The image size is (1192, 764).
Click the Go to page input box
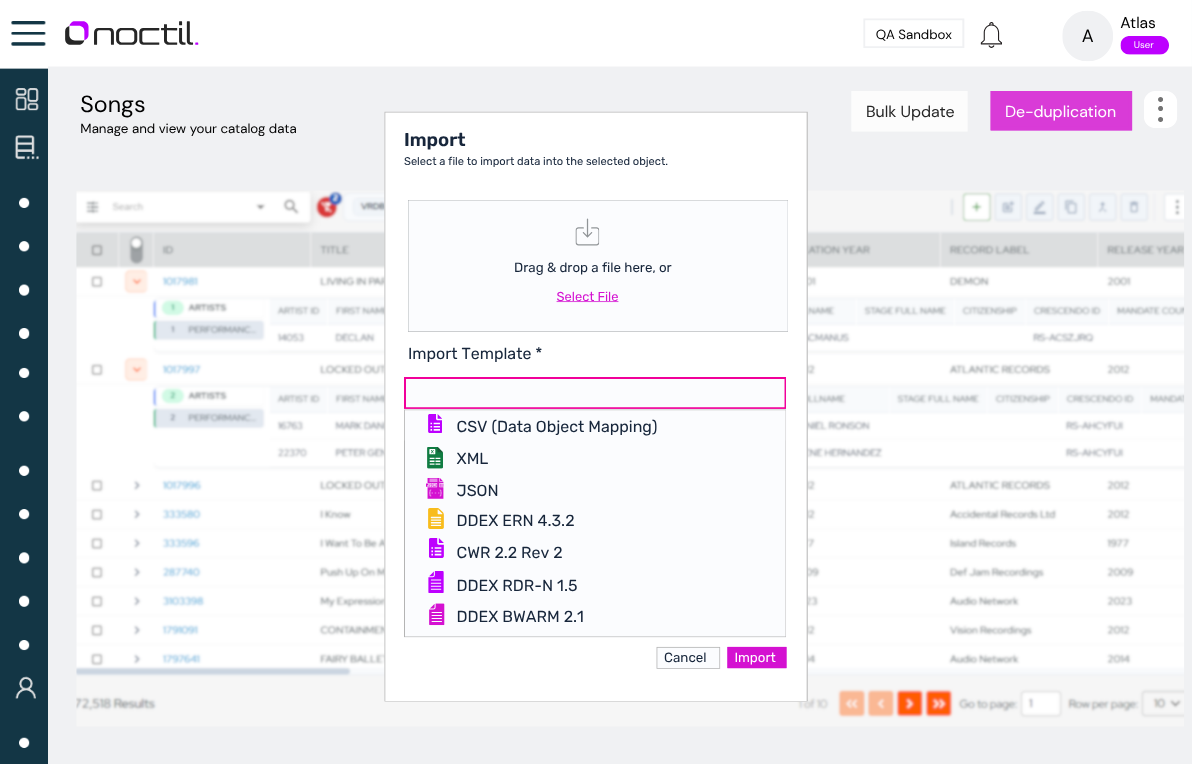1041,703
